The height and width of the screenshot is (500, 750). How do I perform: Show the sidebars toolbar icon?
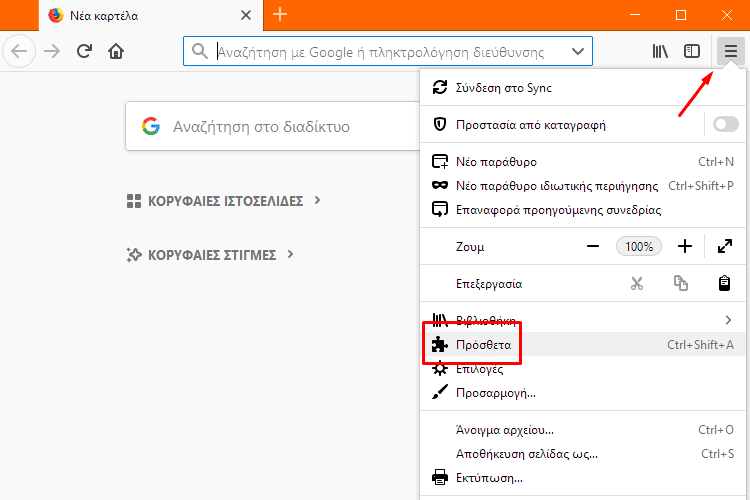692,51
